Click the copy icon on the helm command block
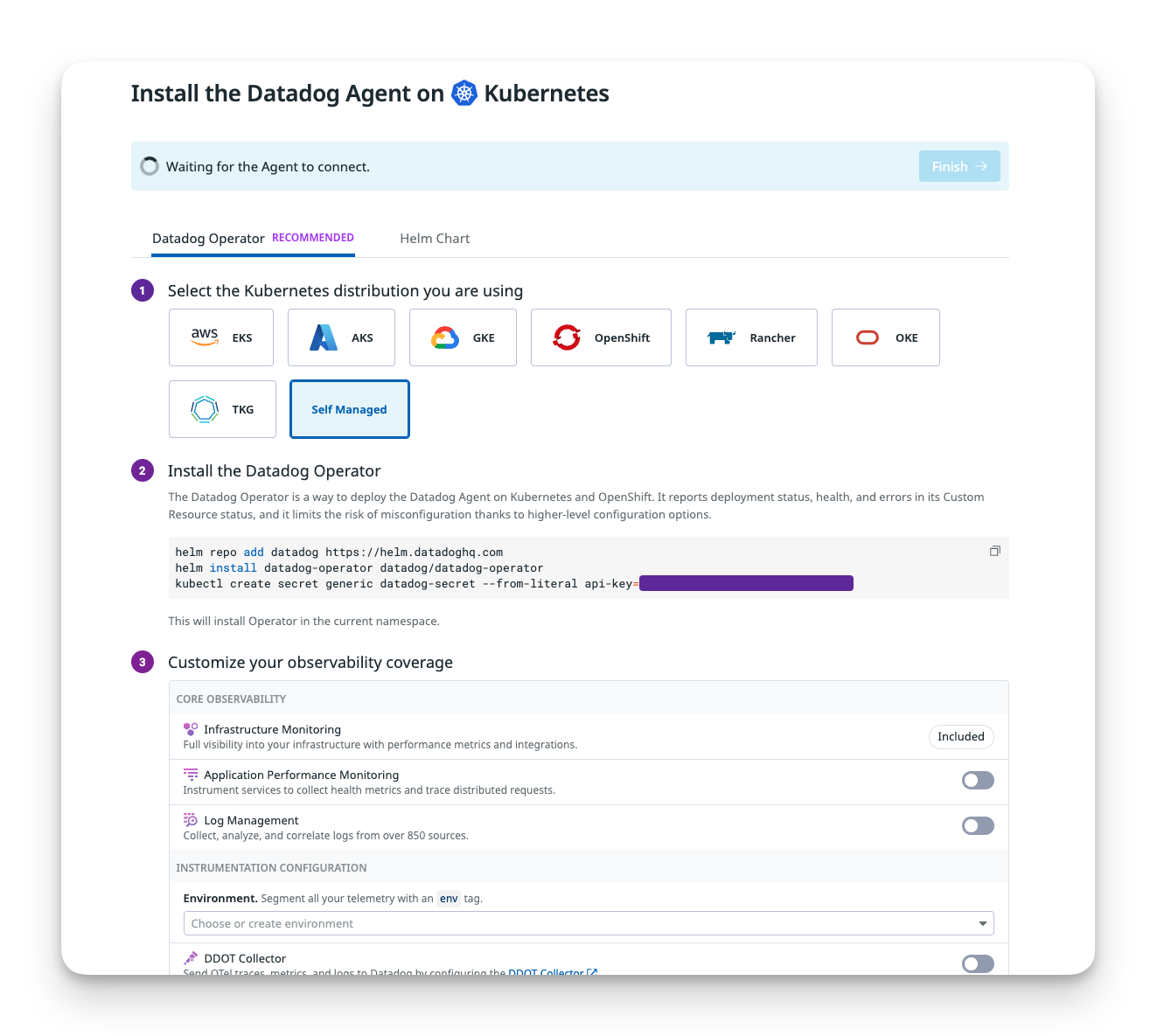 [994, 551]
